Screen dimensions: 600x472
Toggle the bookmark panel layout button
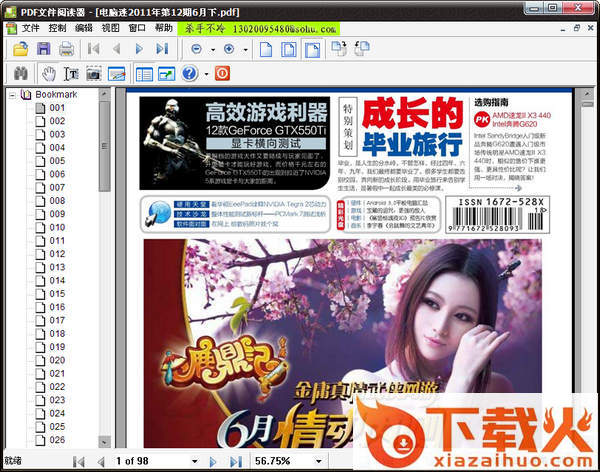[143, 74]
